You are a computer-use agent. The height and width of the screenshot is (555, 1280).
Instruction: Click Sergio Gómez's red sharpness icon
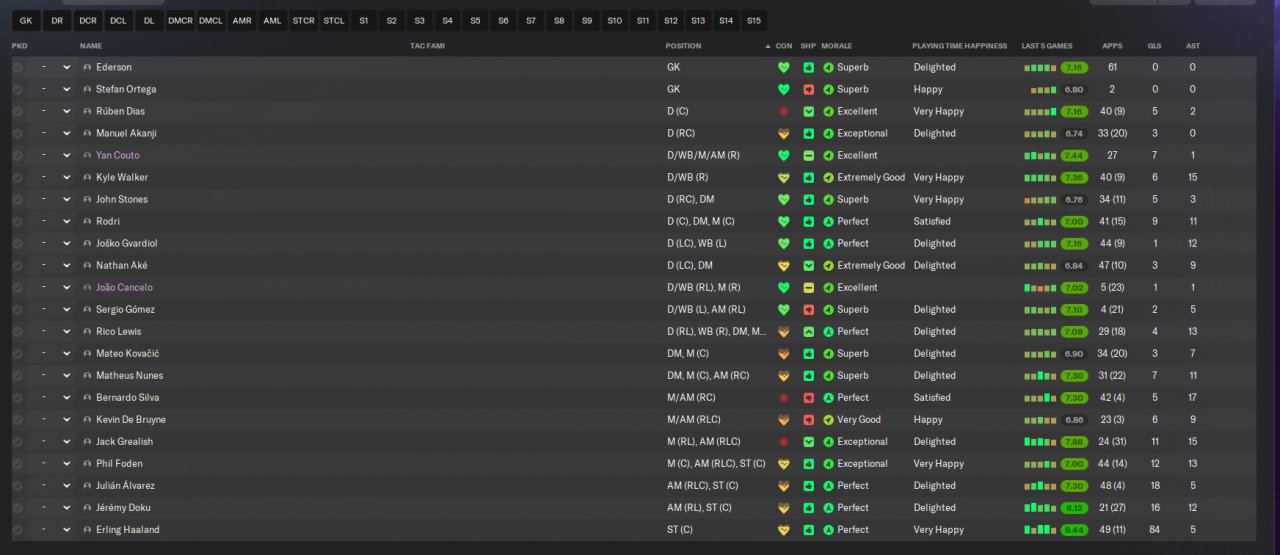808,309
